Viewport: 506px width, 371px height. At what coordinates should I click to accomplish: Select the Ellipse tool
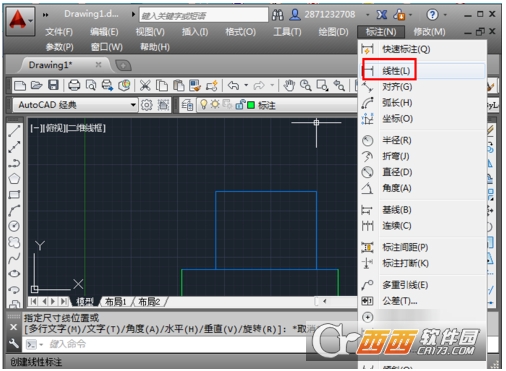(14, 274)
